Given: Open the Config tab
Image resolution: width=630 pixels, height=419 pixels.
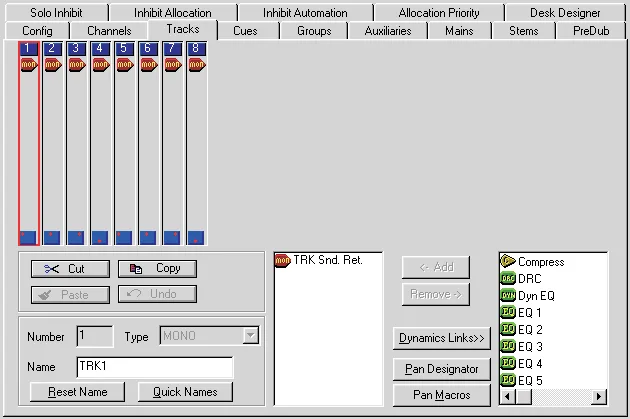Looking at the screenshot, I should click(x=37, y=31).
